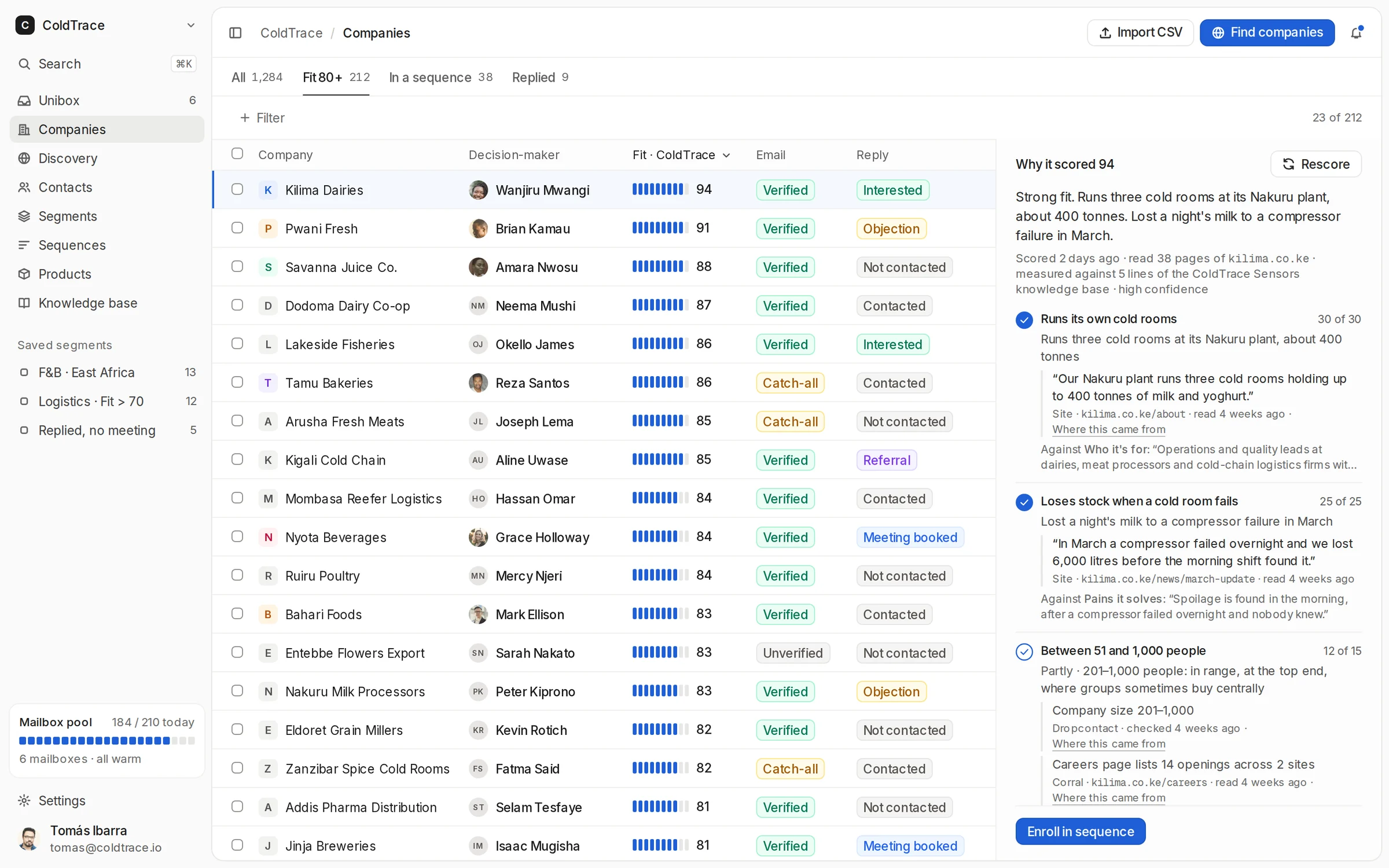Screen dimensions: 1389x868
Task: Click Wanjiru Mwangi's avatar
Action: [478, 190]
